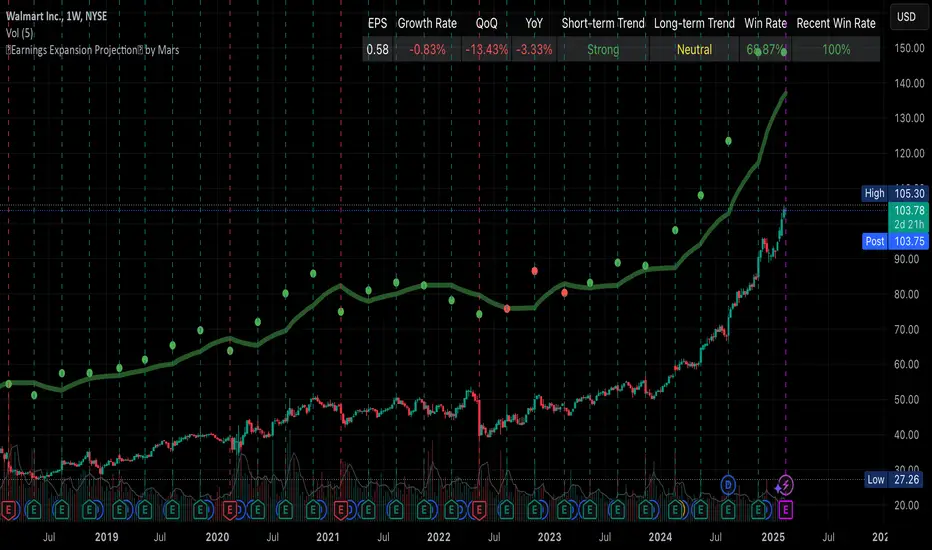Click the QoQ value -13.43%
The height and width of the screenshot is (550, 932).
(486, 49)
